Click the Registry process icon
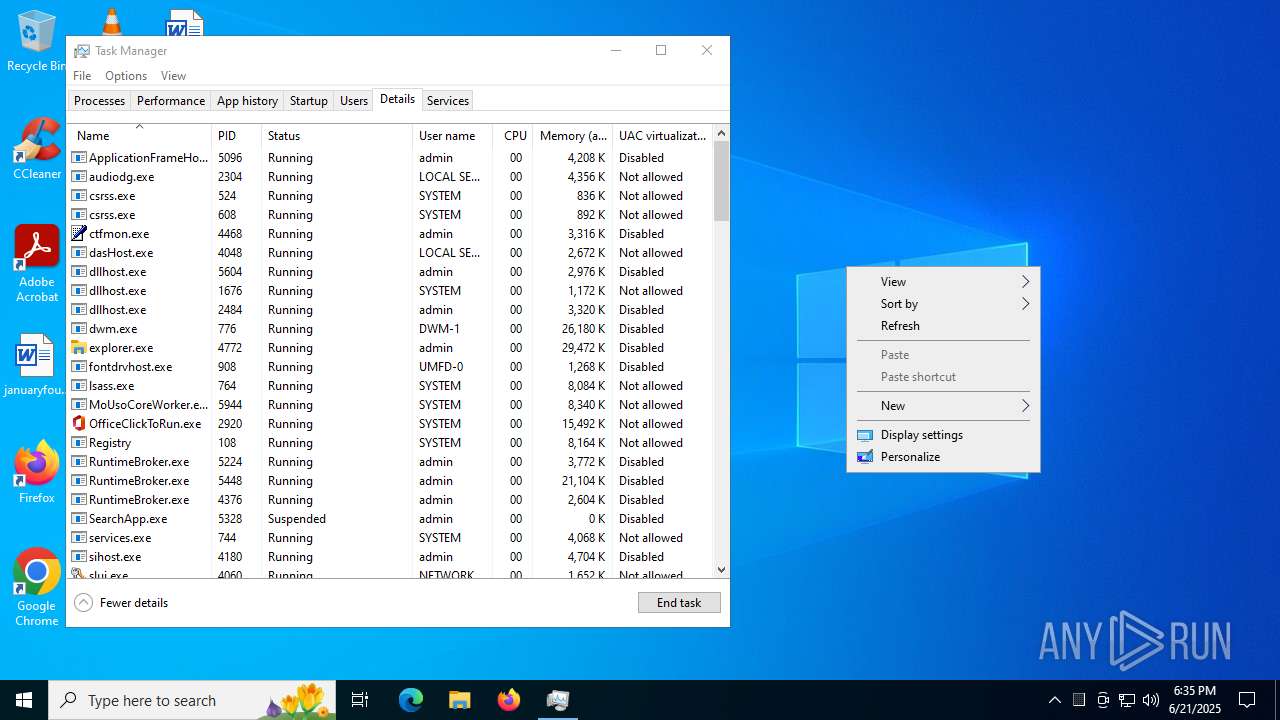This screenshot has width=1280, height=720. pyautogui.click(x=79, y=443)
